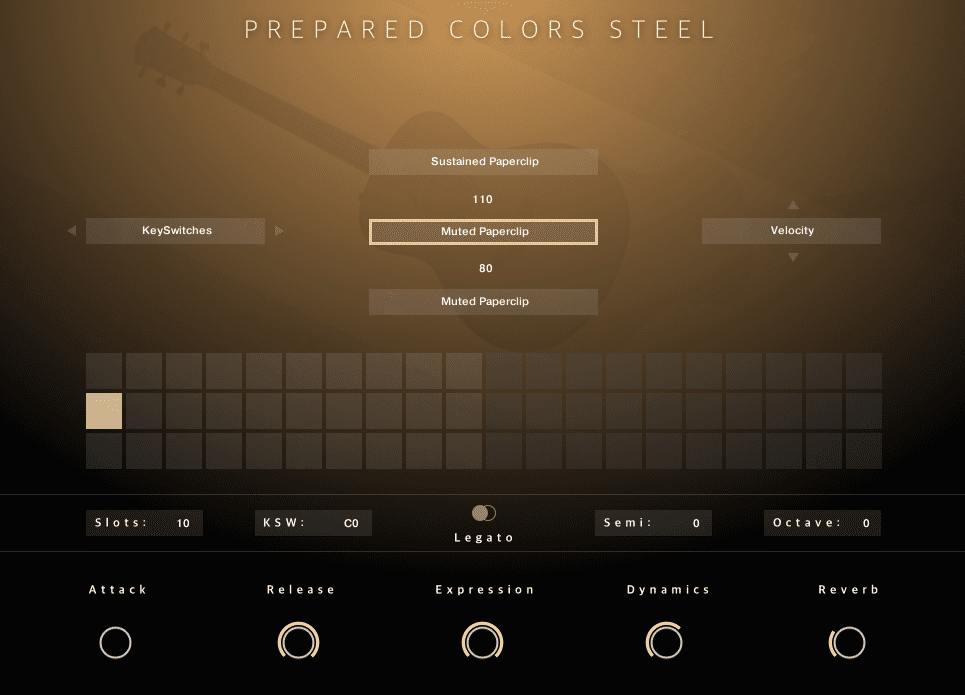Click the velocity value 80
965x695 pixels.
coord(485,268)
